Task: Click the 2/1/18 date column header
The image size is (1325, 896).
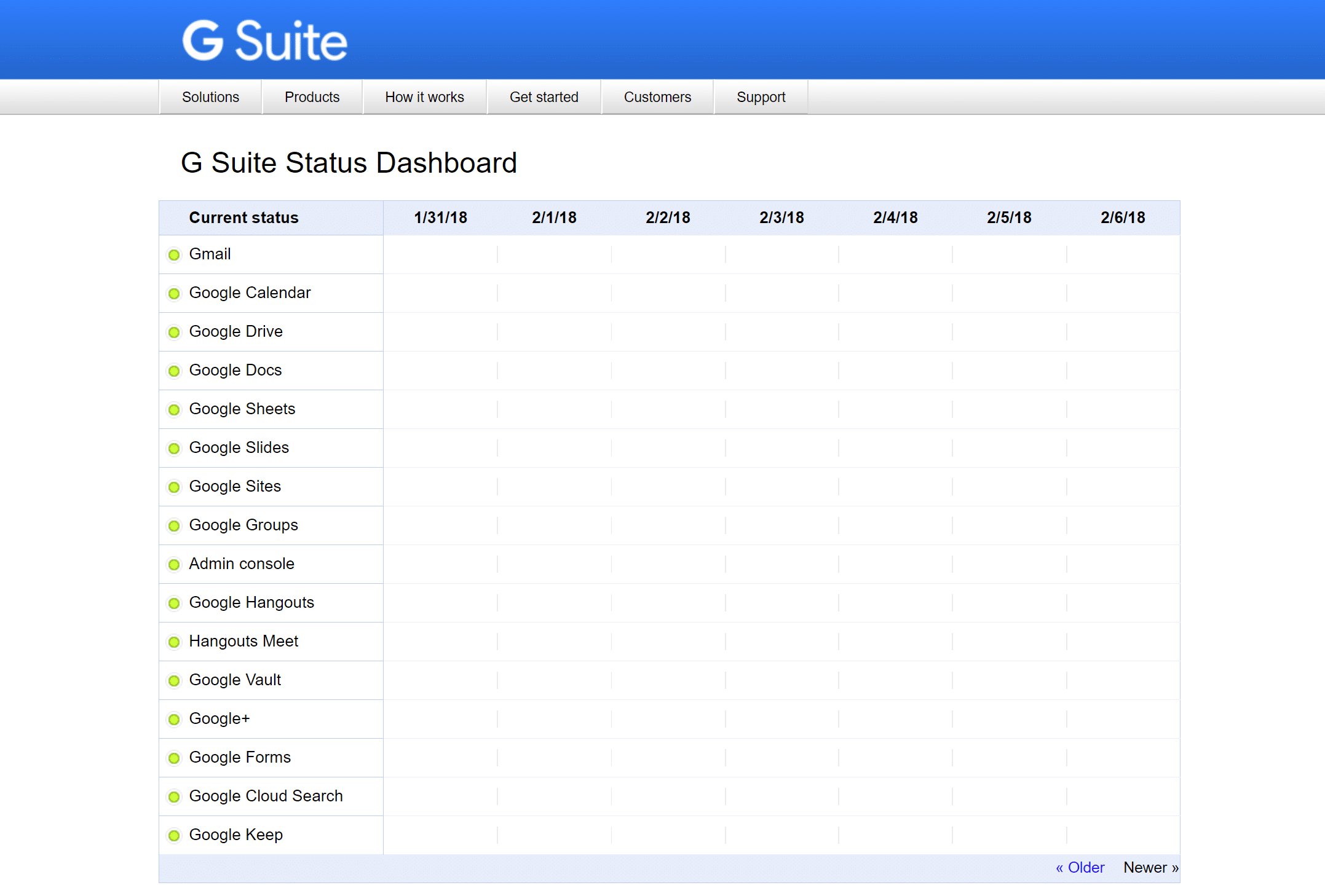Action: click(554, 218)
